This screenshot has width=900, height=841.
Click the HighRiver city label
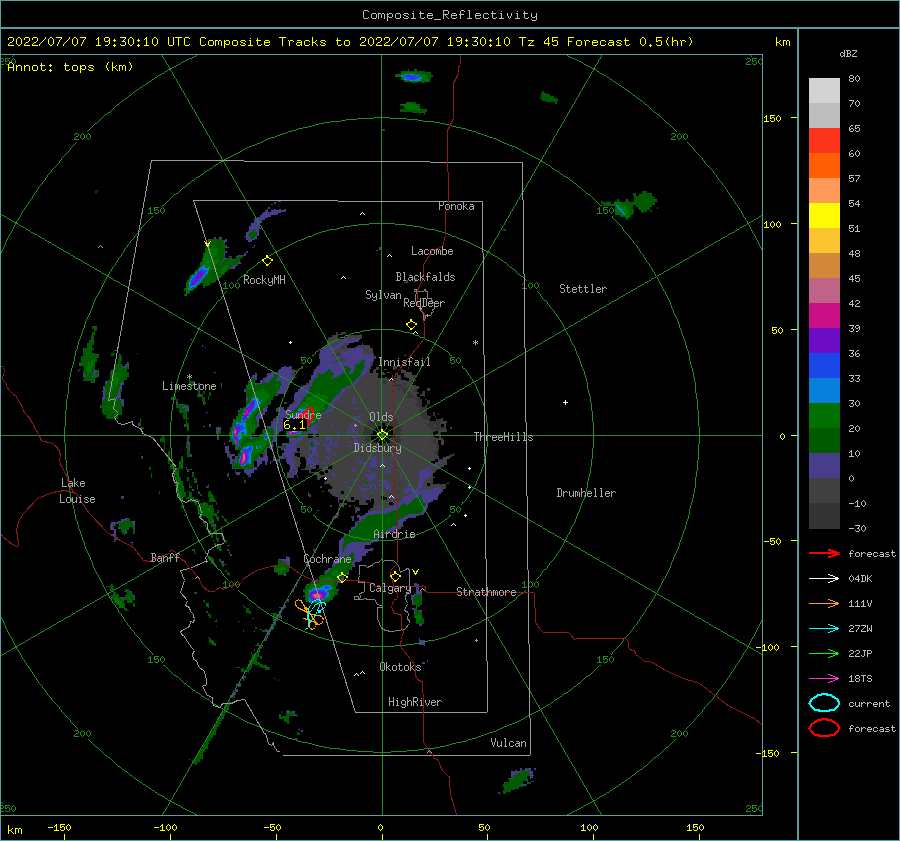coord(415,702)
